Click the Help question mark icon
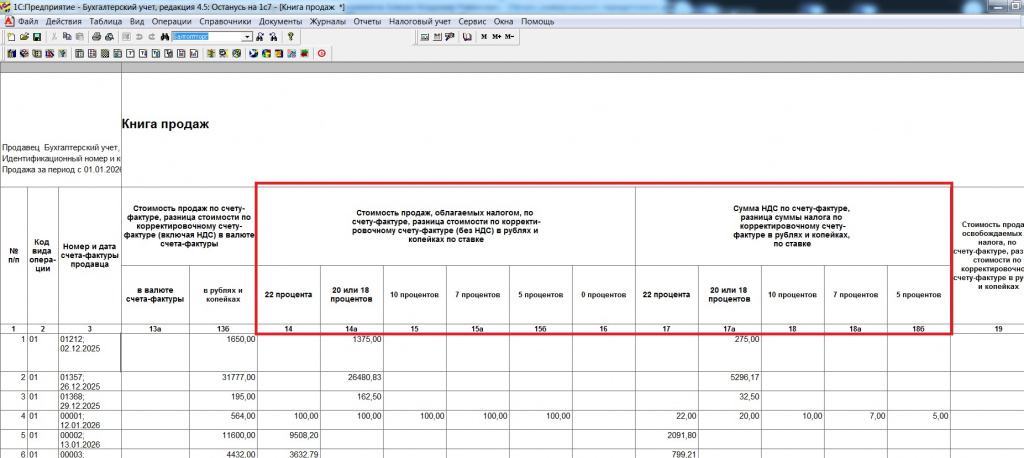Image resolution: width=1024 pixels, height=458 pixels. click(x=291, y=37)
